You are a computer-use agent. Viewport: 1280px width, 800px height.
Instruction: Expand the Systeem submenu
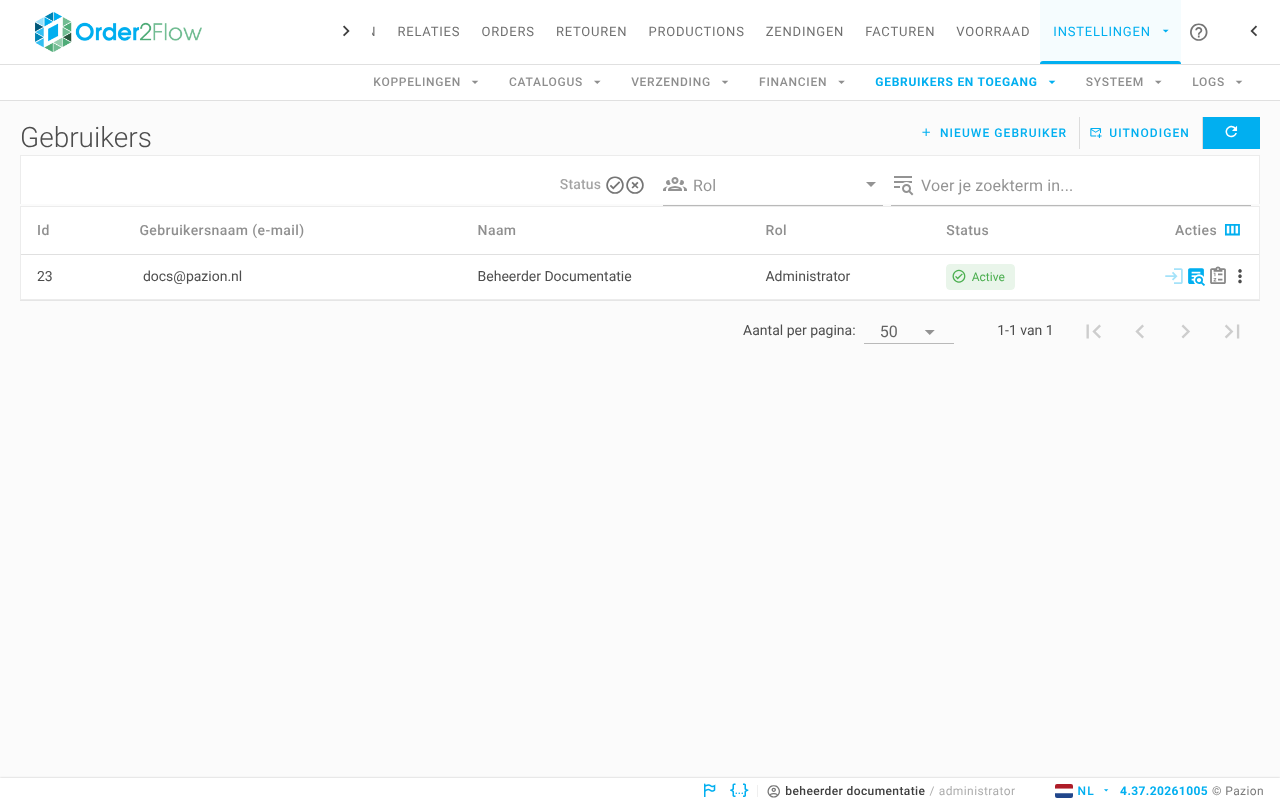(x=1124, y=82)
